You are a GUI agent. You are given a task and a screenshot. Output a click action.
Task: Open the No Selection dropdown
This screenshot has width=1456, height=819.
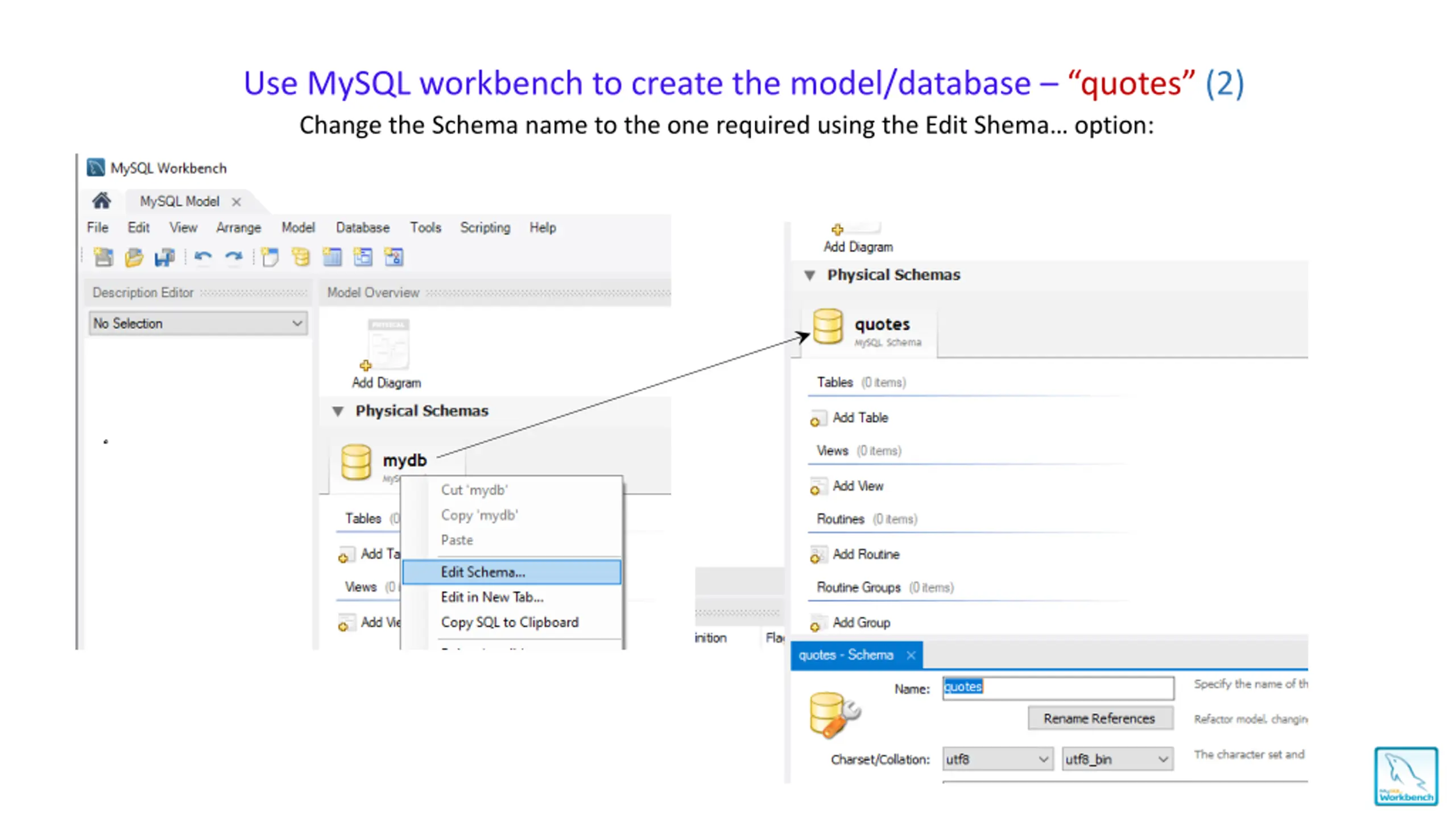[198, 323]
